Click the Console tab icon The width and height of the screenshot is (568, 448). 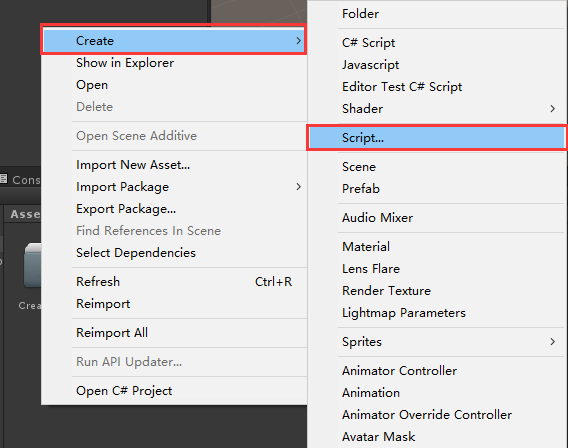(4, 179)
